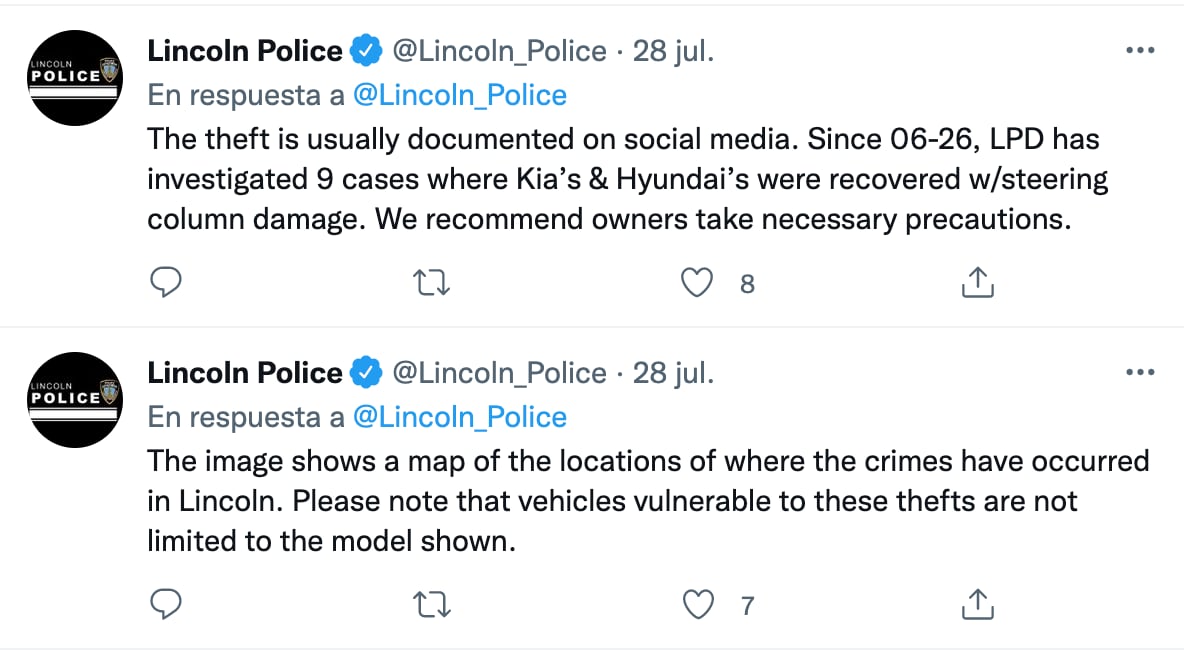The height and width of the screenshot is (650, 1184).
Task: Click Lincoln Police name on first tweet
Action: (x=245, y=51)
